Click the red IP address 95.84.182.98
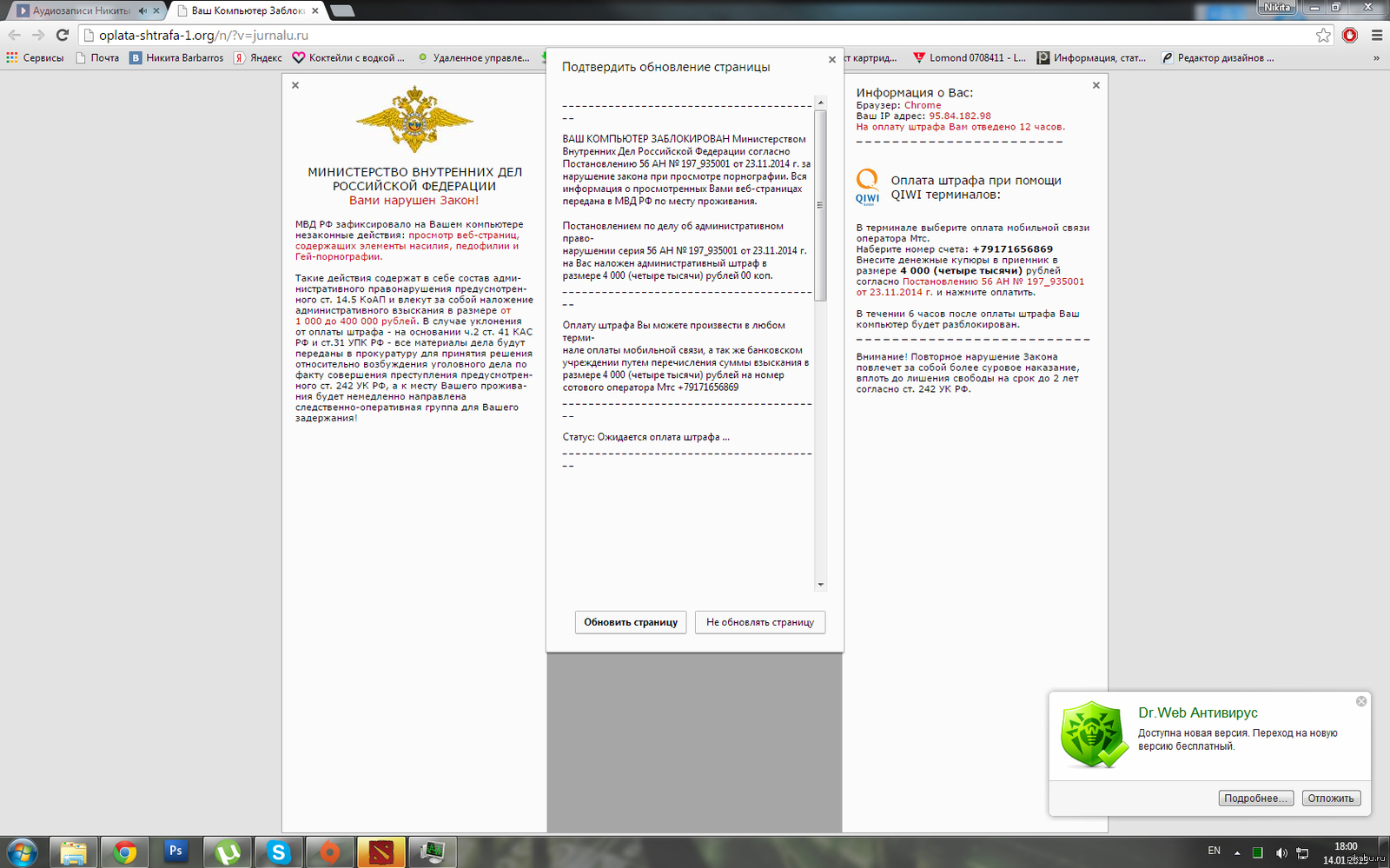This screenshot has width=1390, height=868. 960,116
